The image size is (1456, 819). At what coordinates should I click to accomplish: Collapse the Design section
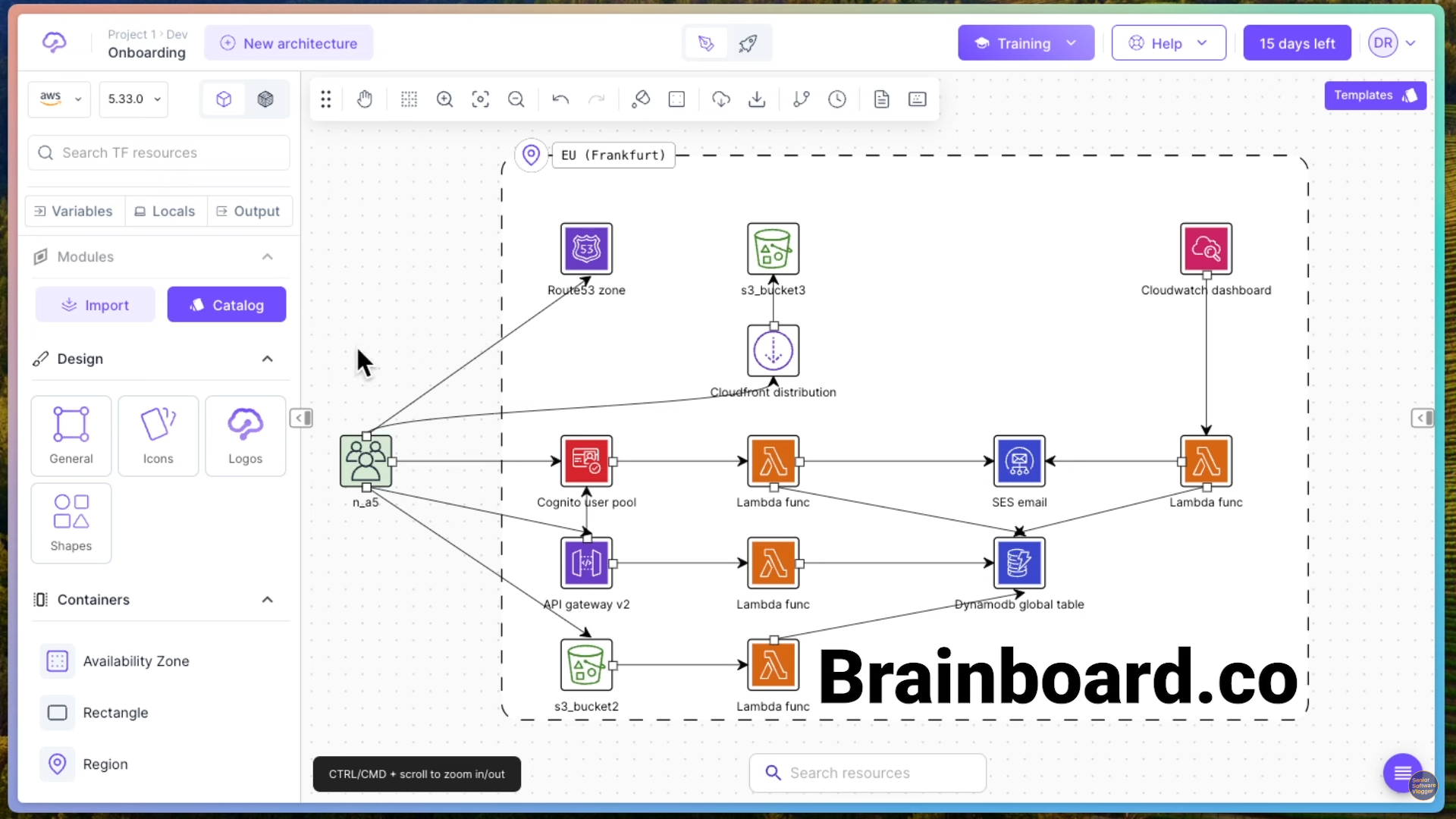pos(267,359)
